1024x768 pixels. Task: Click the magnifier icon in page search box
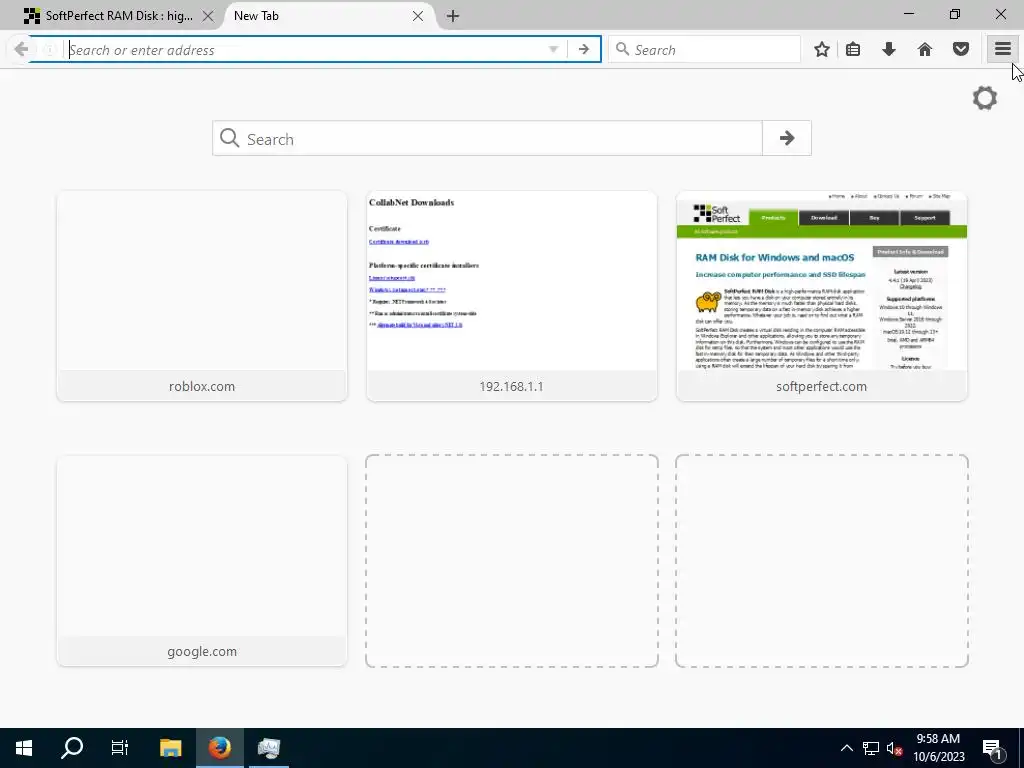click(x=229, y=138)
